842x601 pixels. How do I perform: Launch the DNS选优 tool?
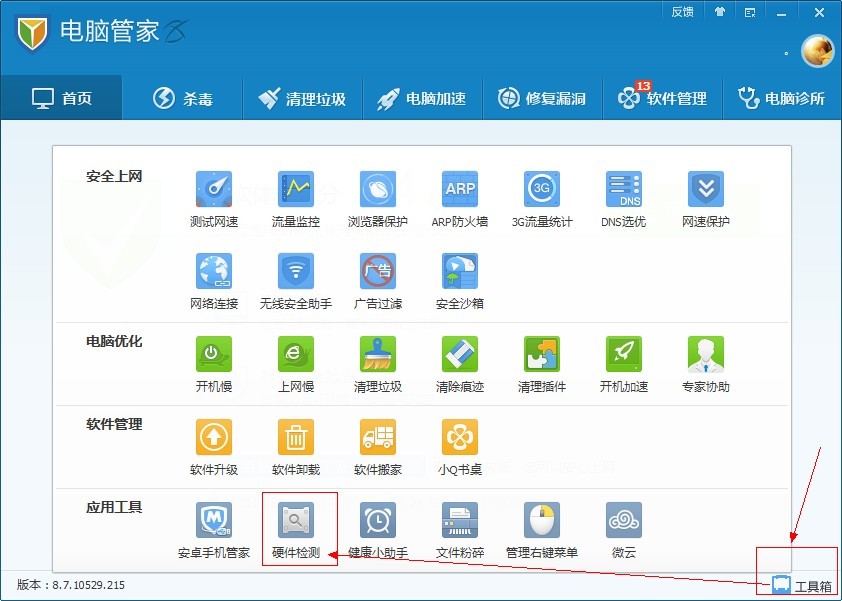(623, 199)
